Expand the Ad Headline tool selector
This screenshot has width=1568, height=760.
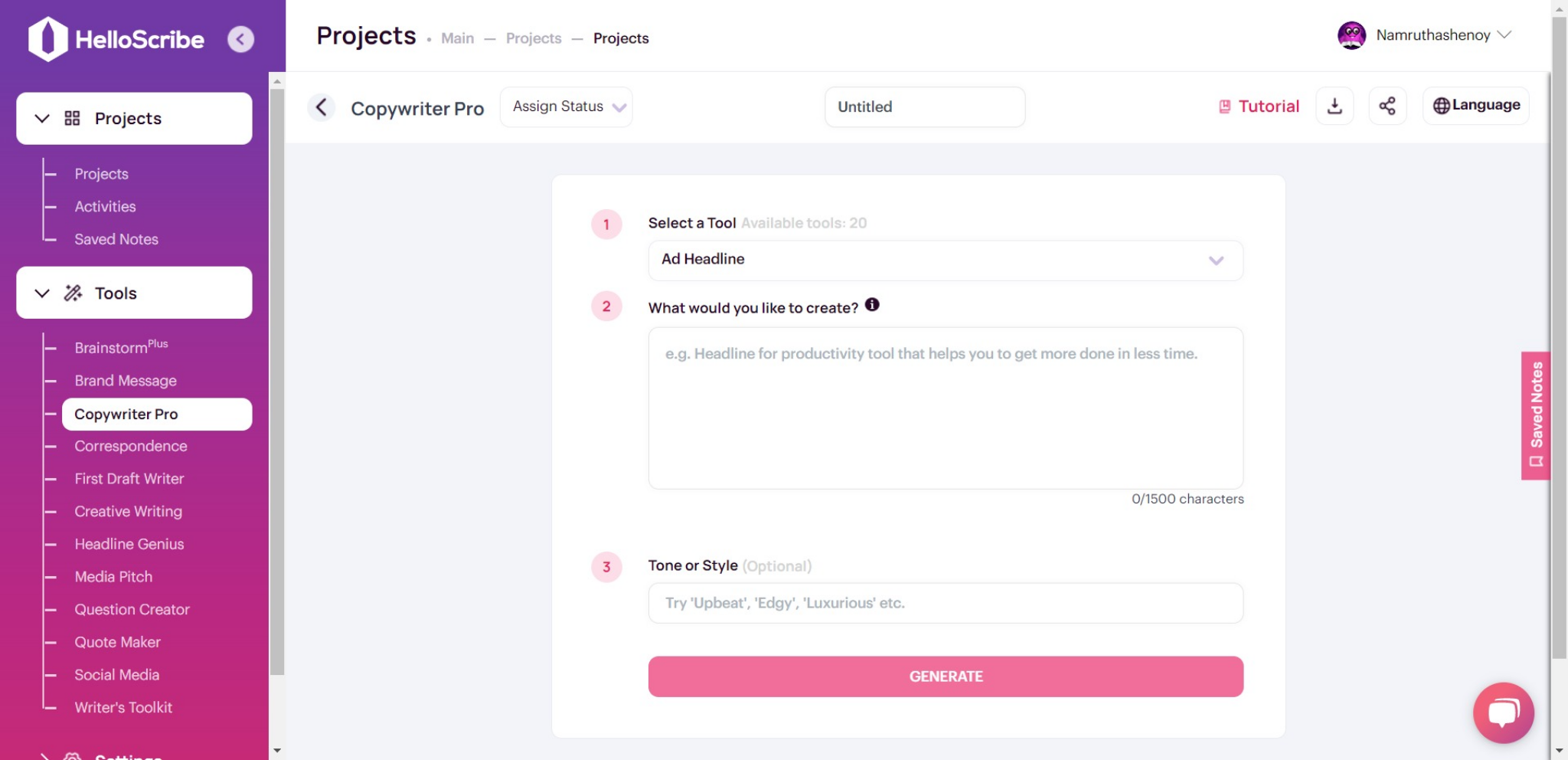(946, 260)
